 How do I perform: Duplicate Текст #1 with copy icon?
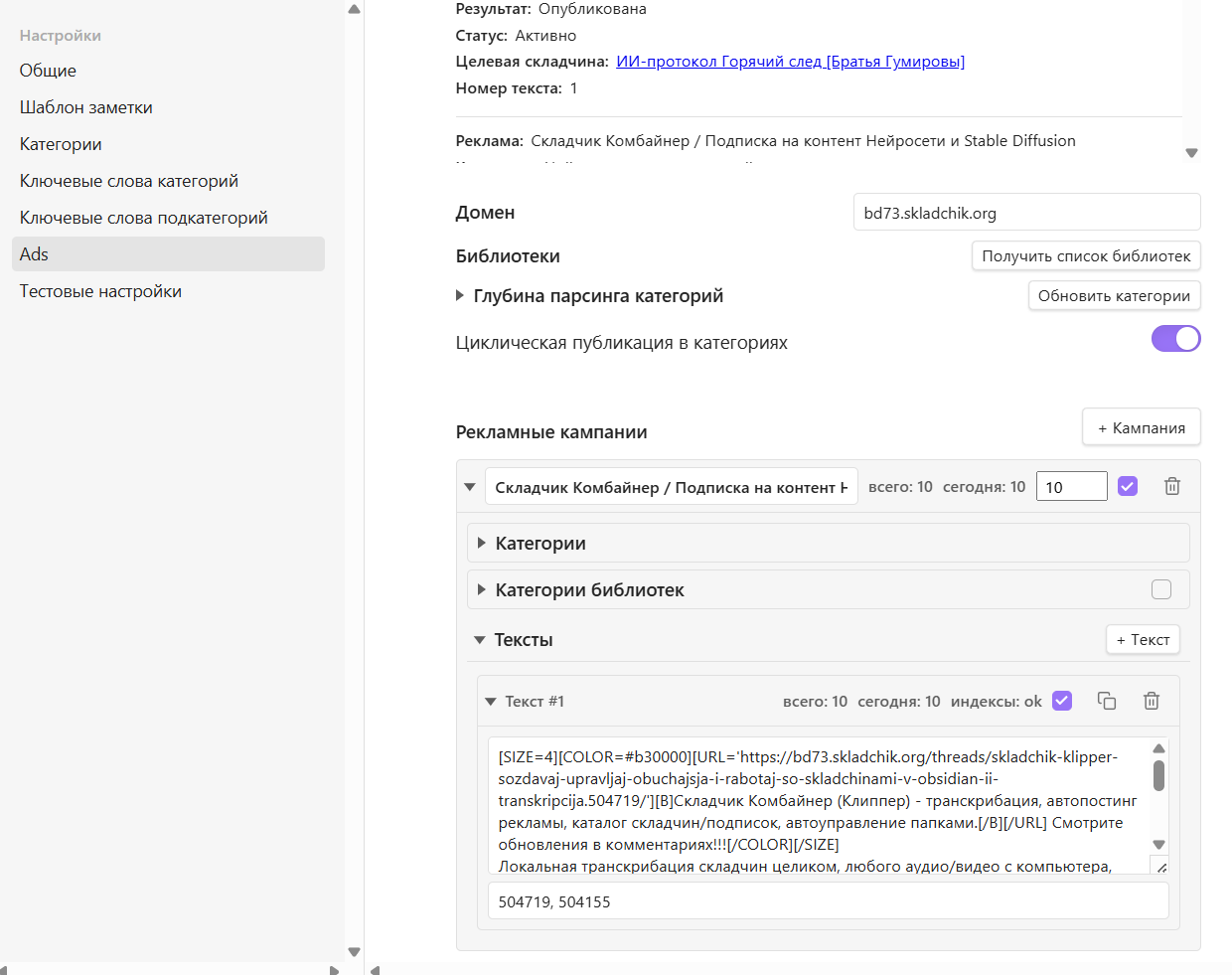[x=1107, y=701]
